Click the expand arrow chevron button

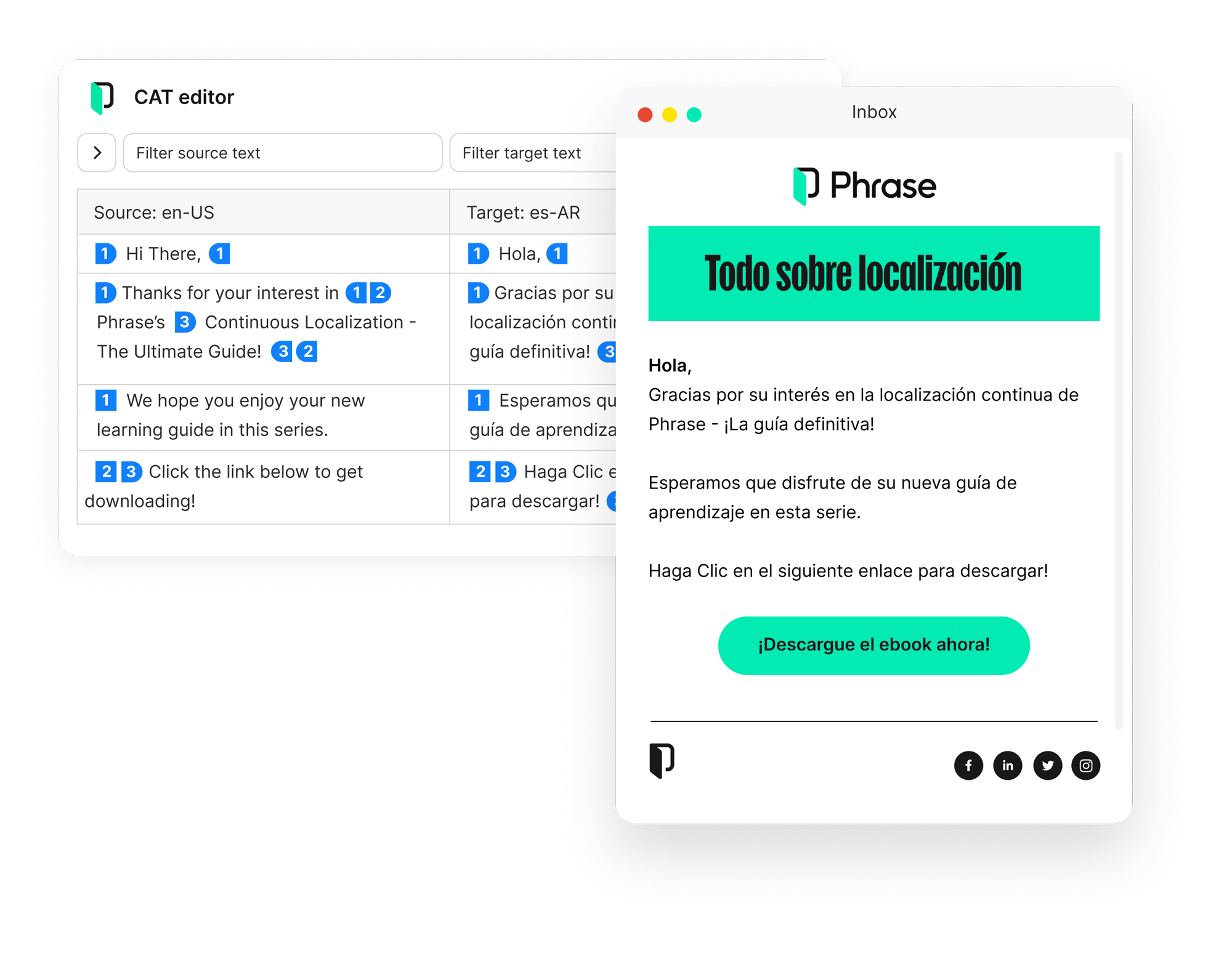[97, 153]
